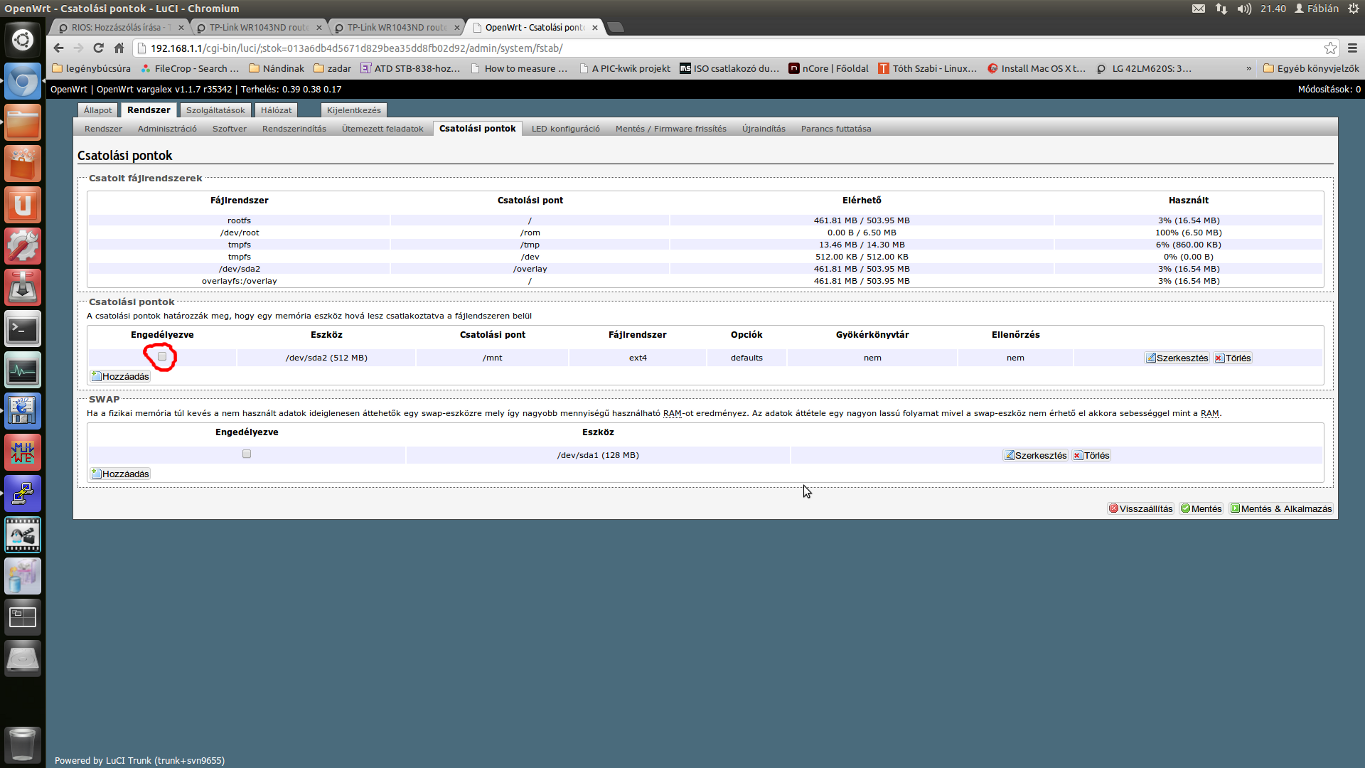The image size is (1365, 768).
Task: Open the Adminisztráció subtab
Action: click(167, 129)
